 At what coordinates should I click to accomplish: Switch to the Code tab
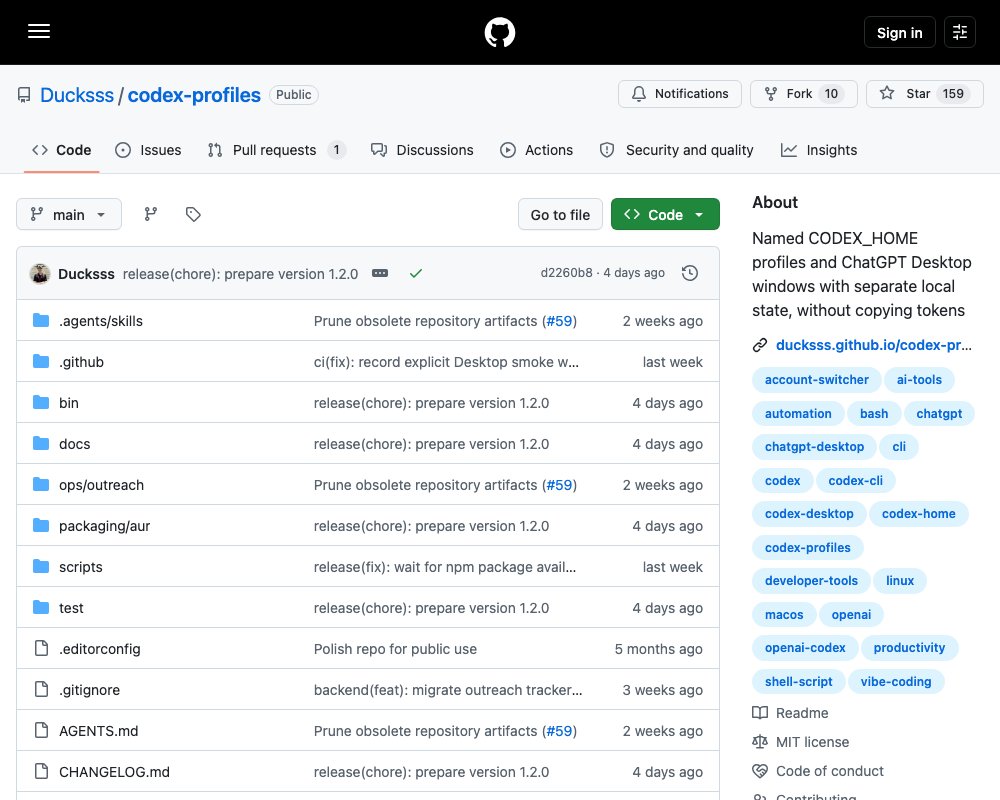pos(62,150)
